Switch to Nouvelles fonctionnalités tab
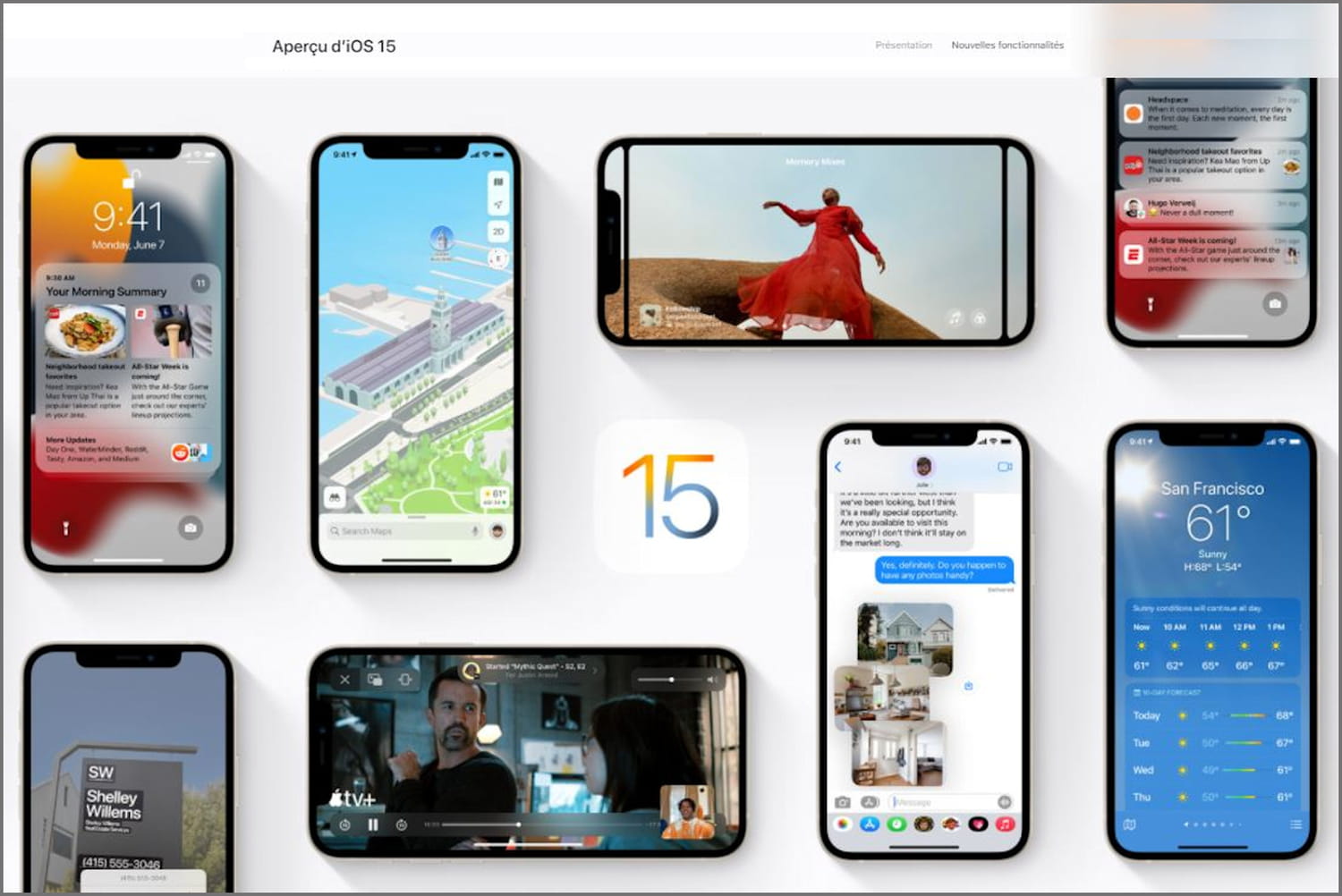This screenshot has width=1342, height=896. [x=1007, y=45]
